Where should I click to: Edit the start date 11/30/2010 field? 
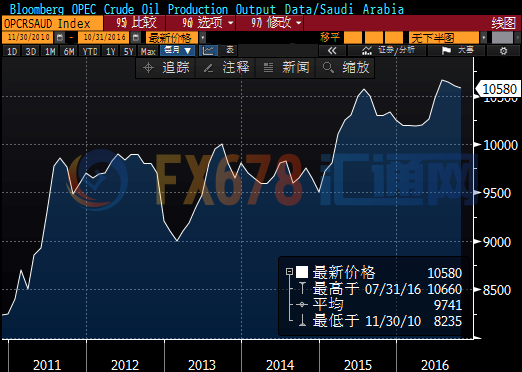point(28,37)
